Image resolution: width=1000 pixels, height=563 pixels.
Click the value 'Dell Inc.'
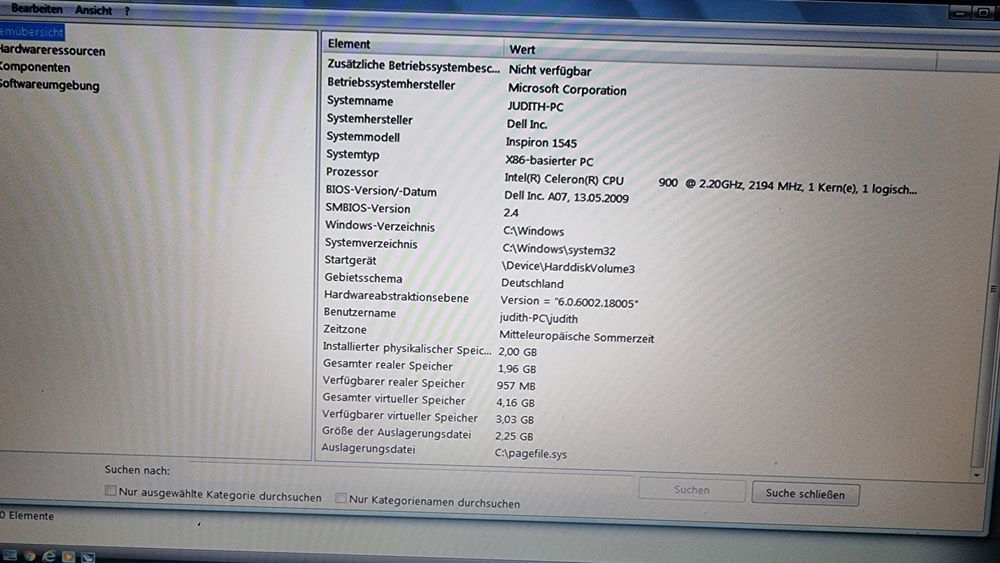point(527,124)
